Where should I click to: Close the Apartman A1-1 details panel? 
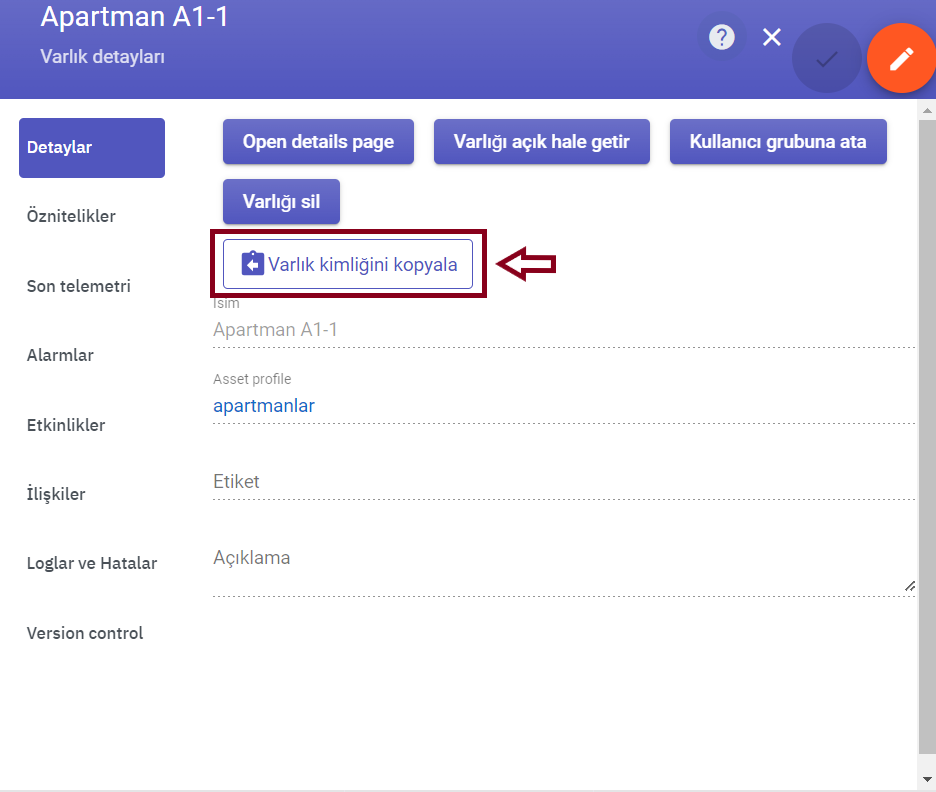click(772, 37)
